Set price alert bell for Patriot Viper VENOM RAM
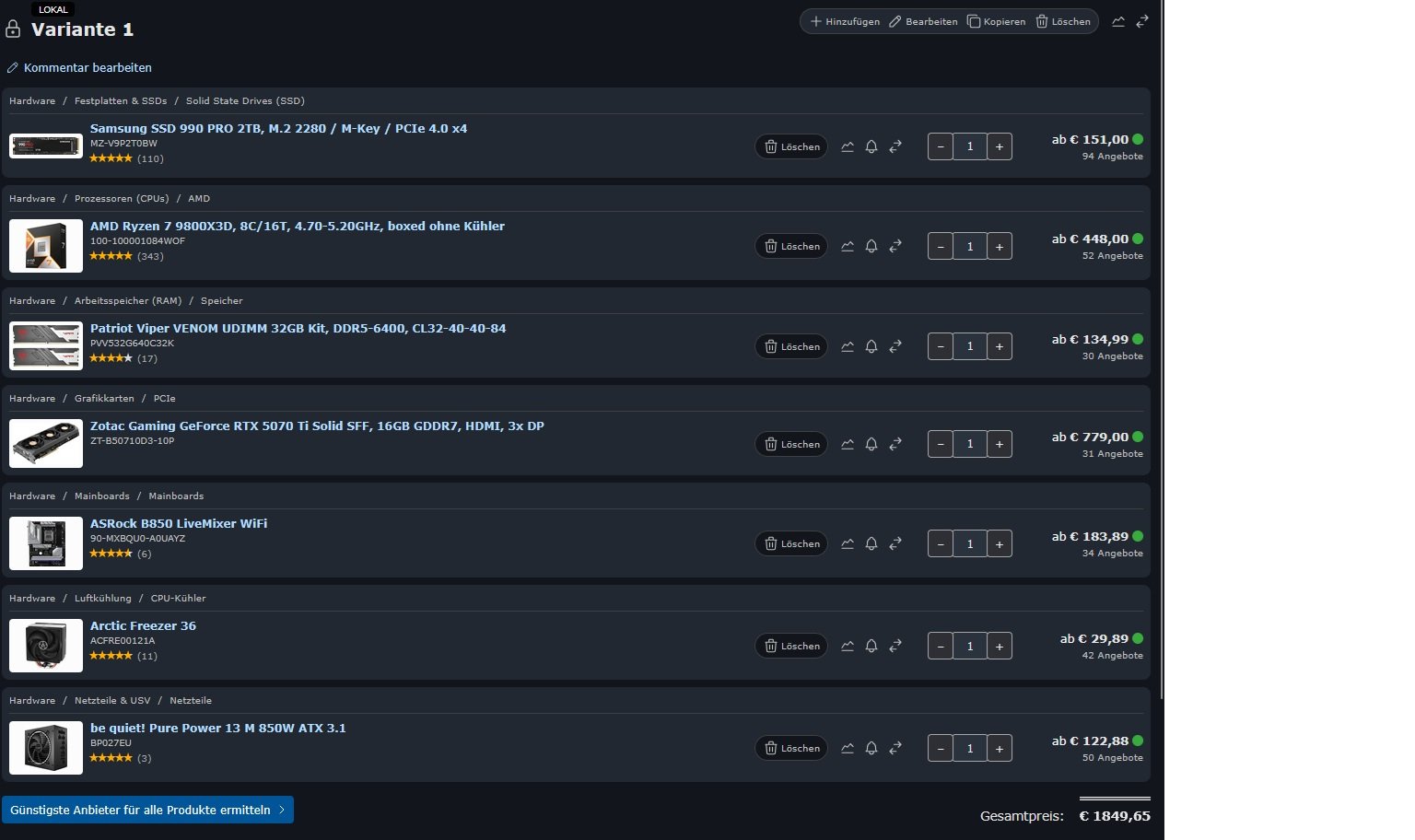 (x=871, y=346)
